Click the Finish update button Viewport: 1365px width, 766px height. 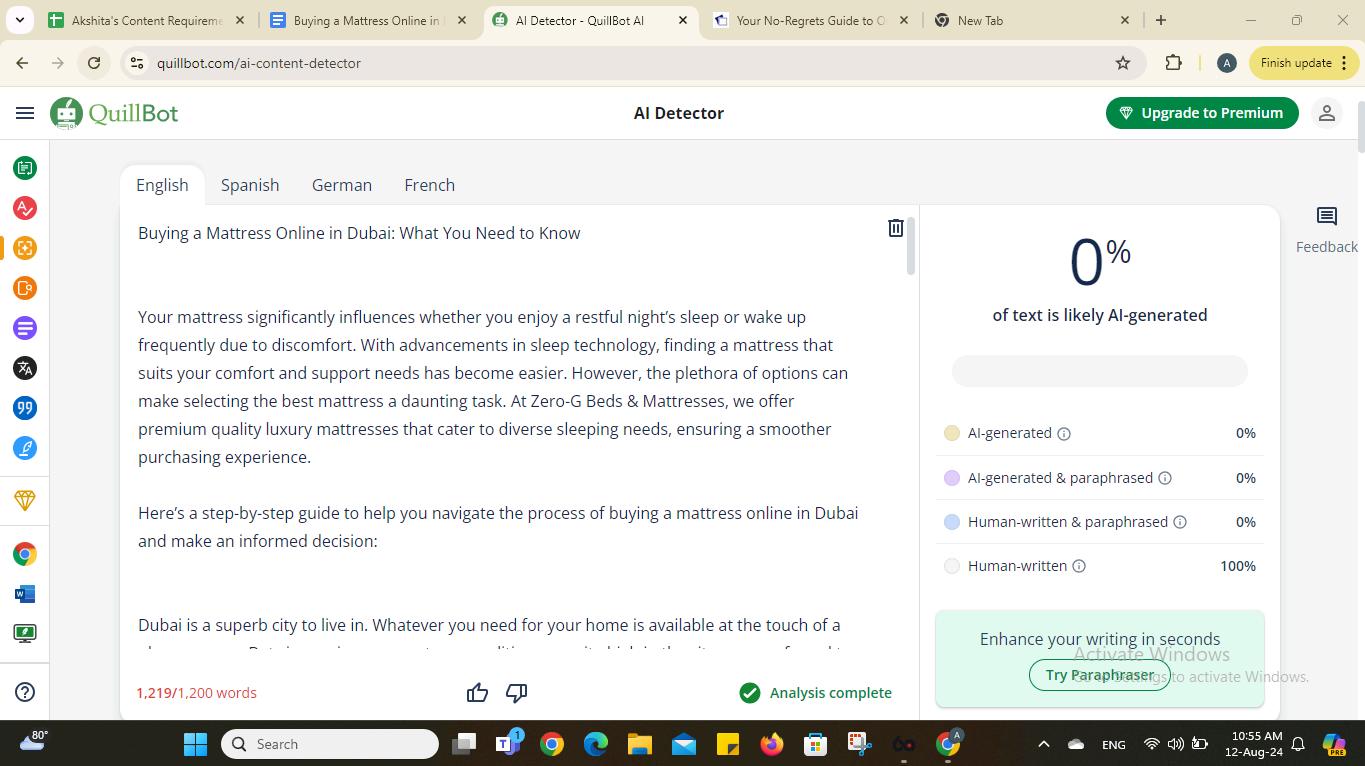tap(1304, 63)
